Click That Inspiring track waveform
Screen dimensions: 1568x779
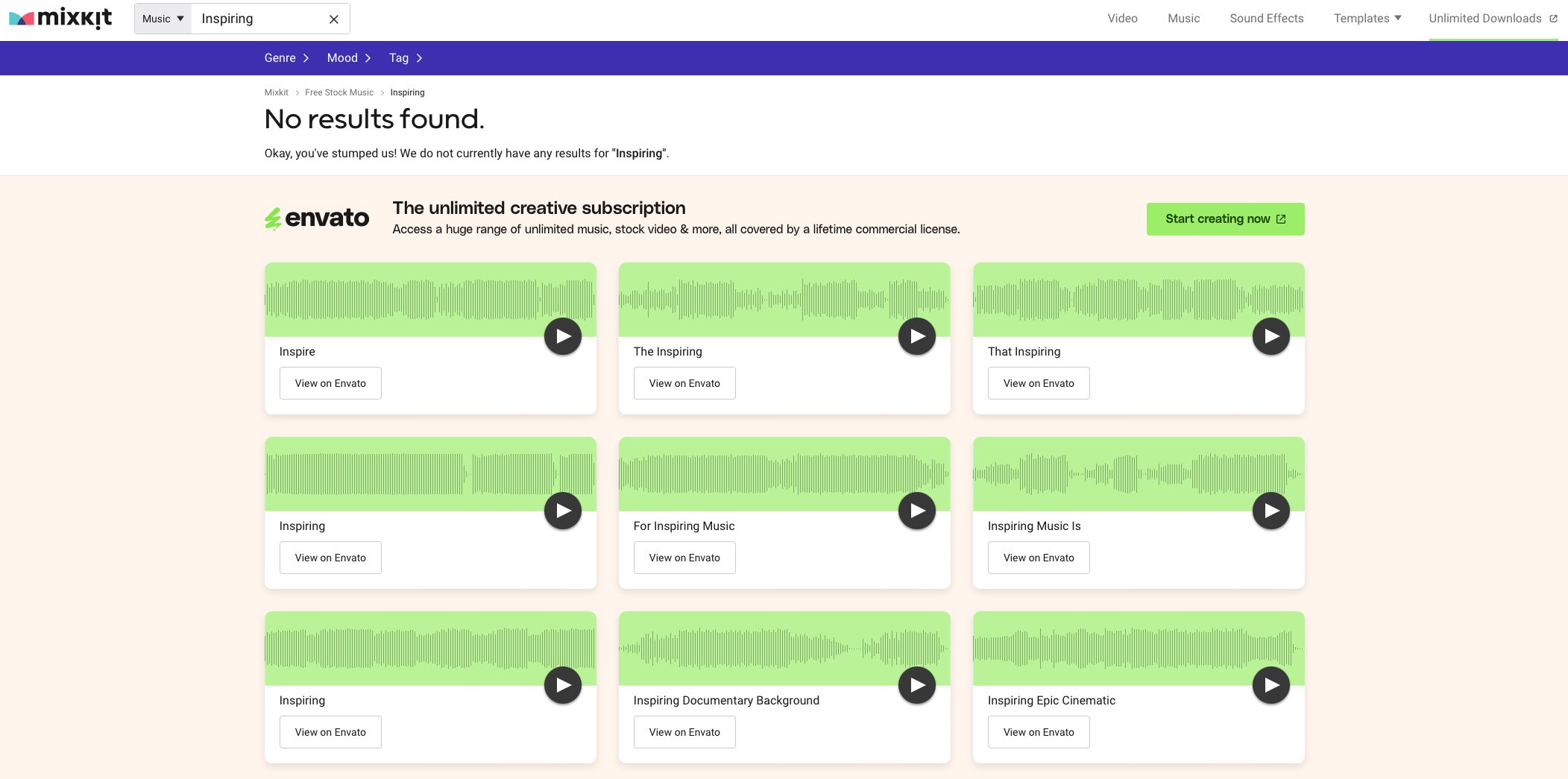click(1139, 300)
